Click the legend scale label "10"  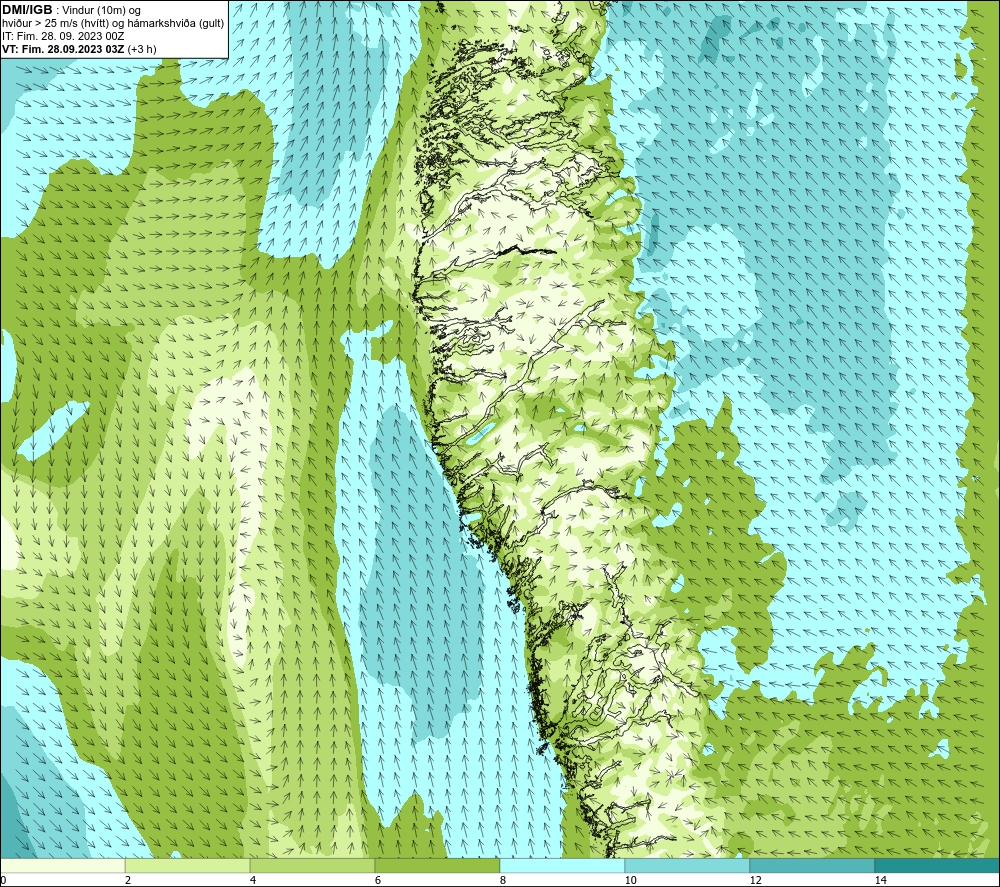(x=631, y=881)
